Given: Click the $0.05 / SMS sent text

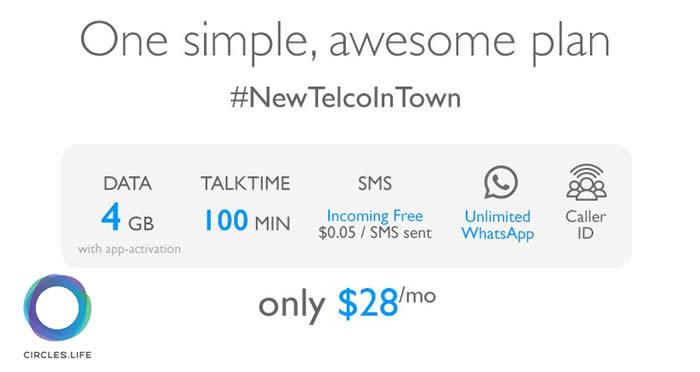Looking at the screenshot, I should coord(375,233).
